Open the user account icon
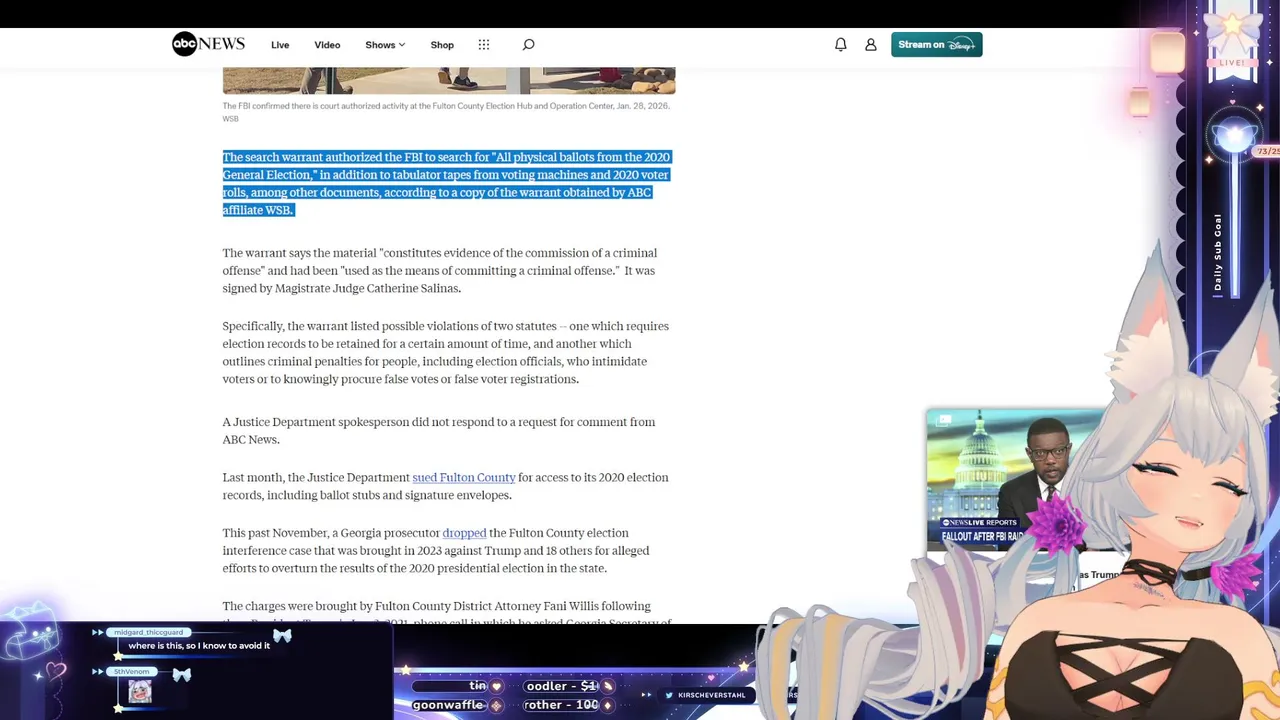The image size is (1280, 720). click(871, 44)
